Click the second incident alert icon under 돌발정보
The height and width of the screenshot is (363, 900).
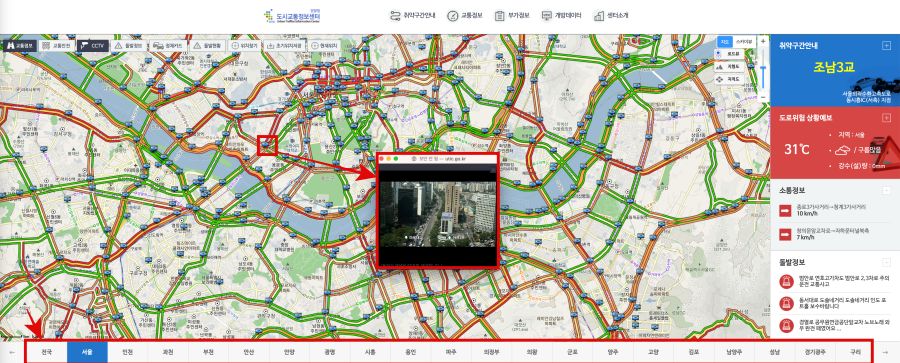(x=785, y=303)
